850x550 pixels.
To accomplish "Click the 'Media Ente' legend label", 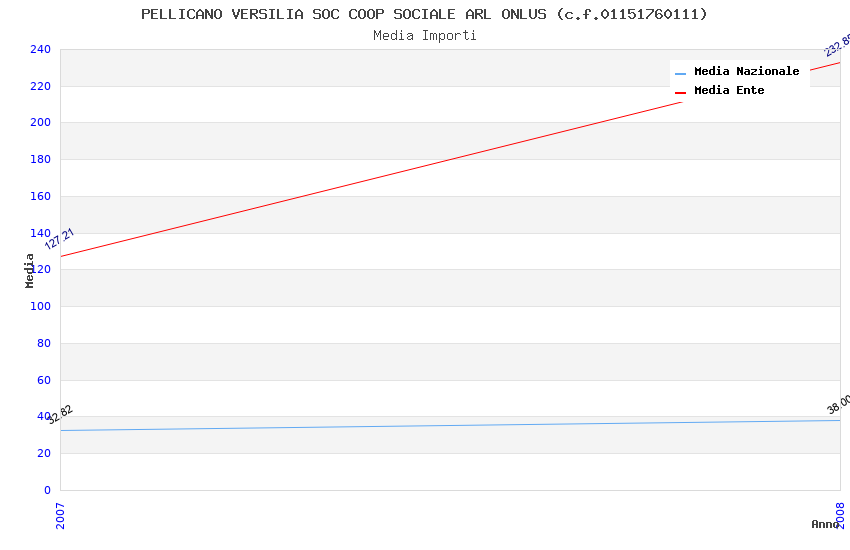I will 729,90.
